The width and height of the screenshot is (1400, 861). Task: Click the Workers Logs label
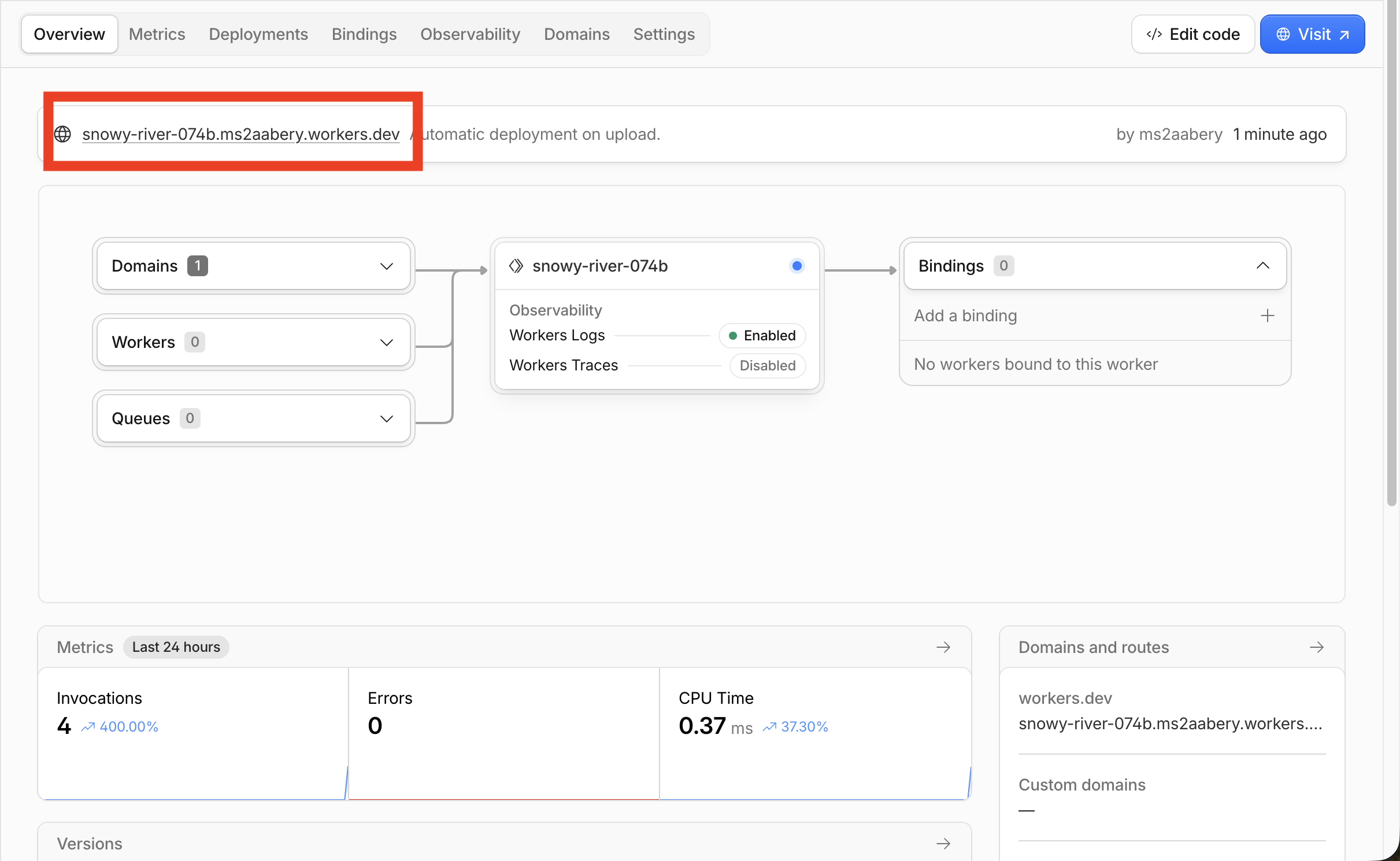click(x=557, y=335)
